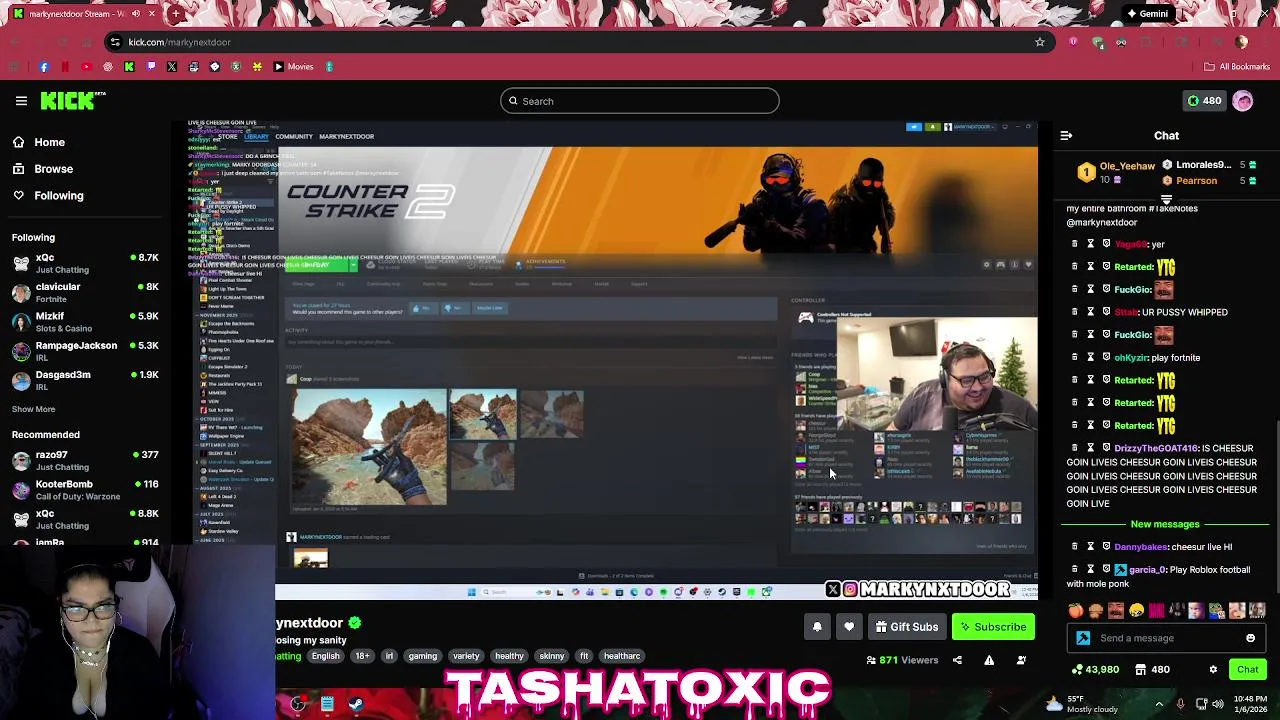The height and width of the screenshot is (720, 1280).
Task: Open Gemini button in browser title bar
Action: point(1147,14)
